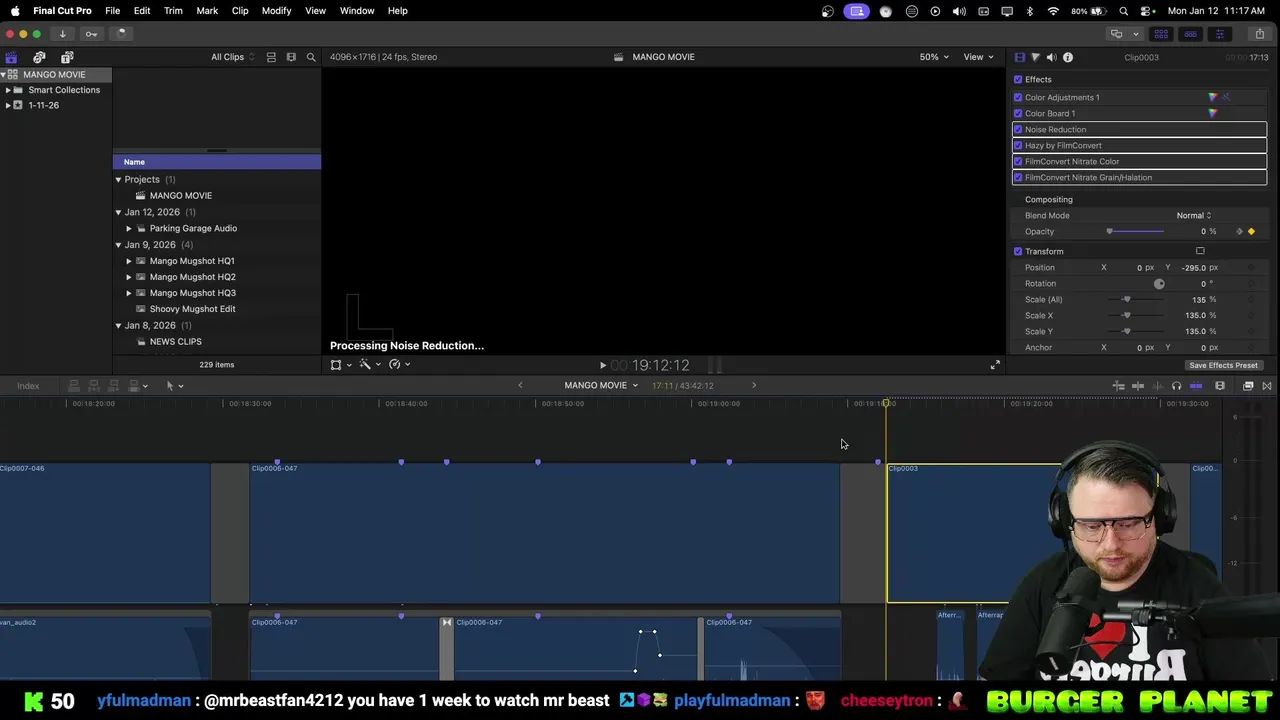Viewport: 1280px width, 720px height.
Task: Click the Import Media down-arrow button
Action: tap(62, 34)
